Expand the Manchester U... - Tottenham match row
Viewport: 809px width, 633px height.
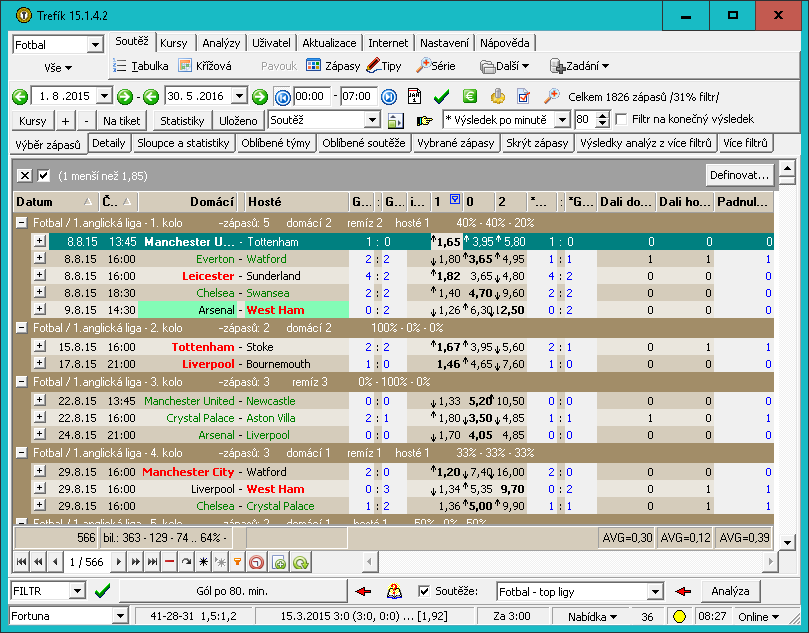pos(40,241)
